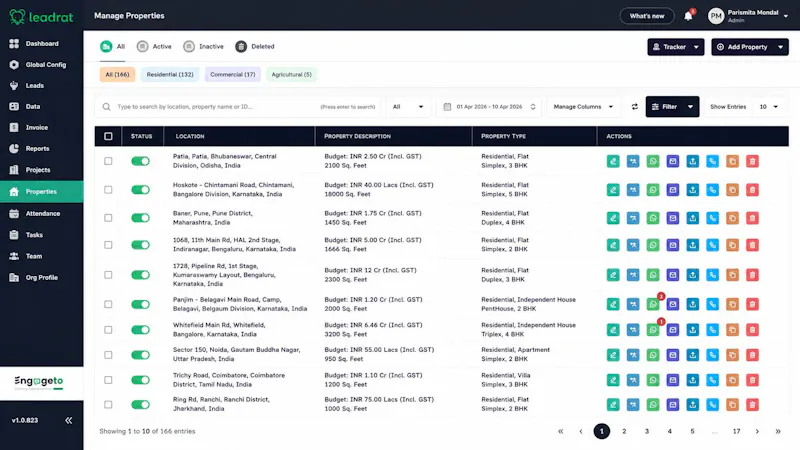Switch to the Active tab
This screenshot has width=800, height=450.
click(154, 46)
